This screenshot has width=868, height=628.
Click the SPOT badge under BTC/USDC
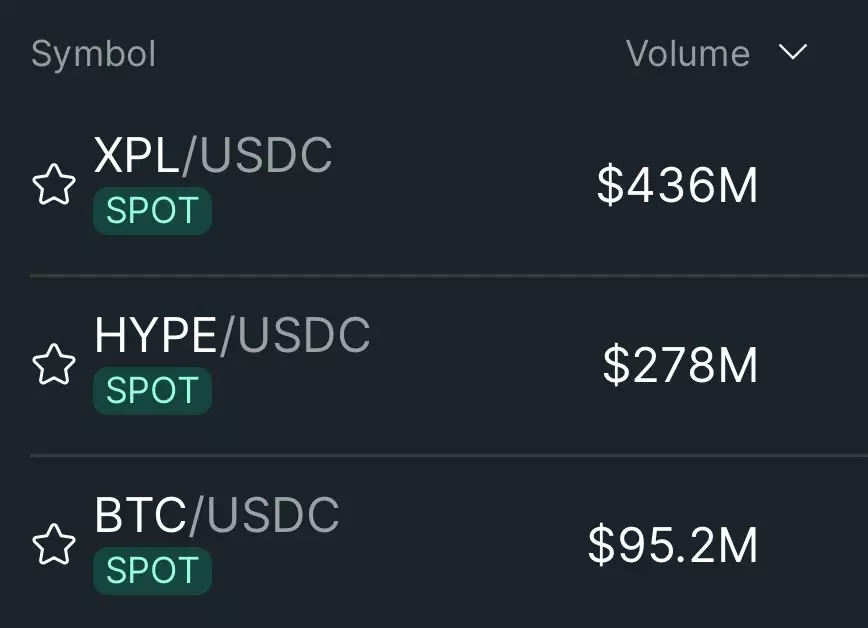tap(152, 570)
